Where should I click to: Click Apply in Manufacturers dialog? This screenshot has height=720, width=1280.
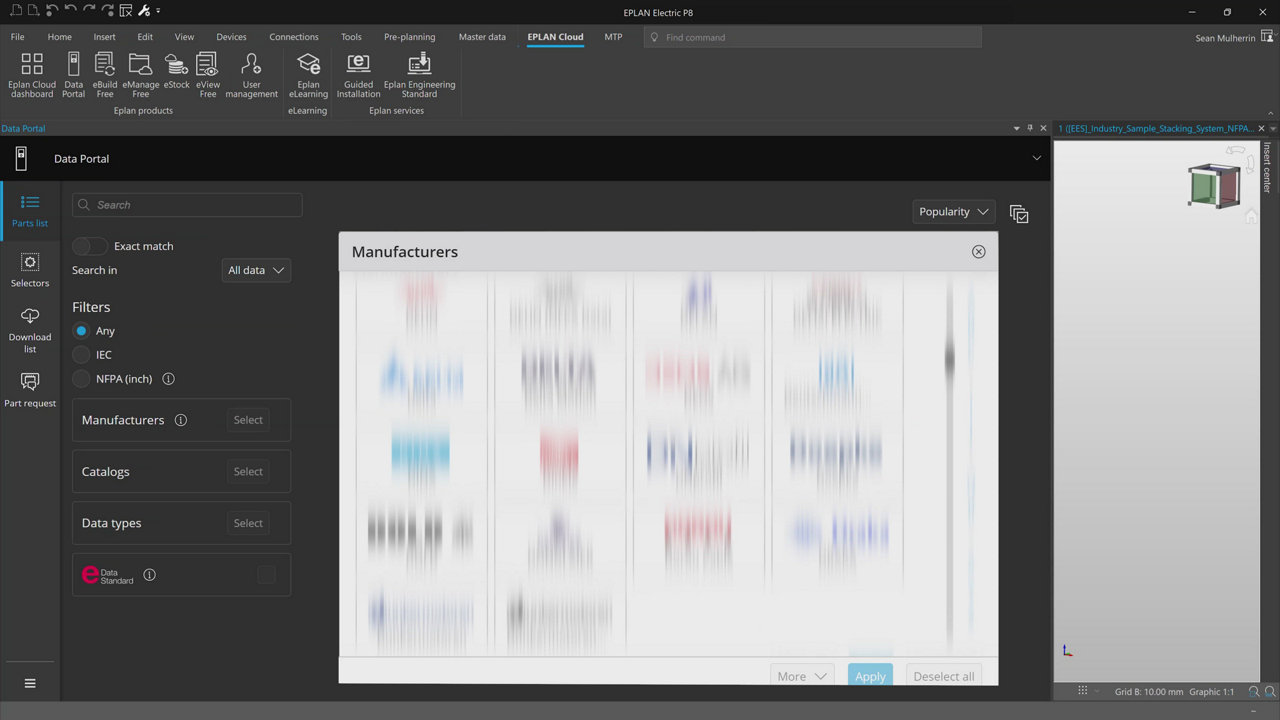click(870, 676)
